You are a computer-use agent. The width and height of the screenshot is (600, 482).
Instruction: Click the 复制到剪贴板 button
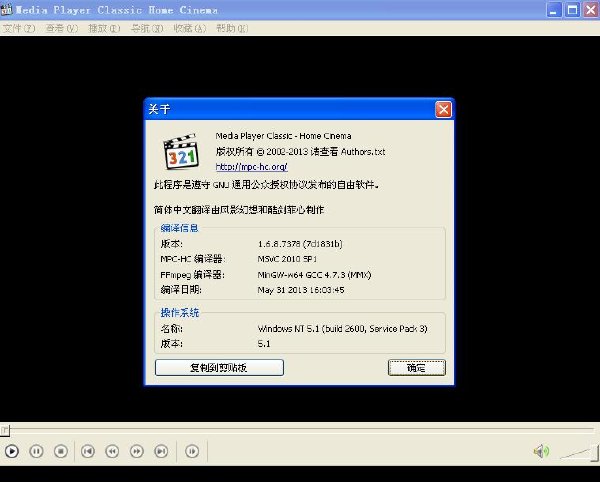(x=219, y=368)
